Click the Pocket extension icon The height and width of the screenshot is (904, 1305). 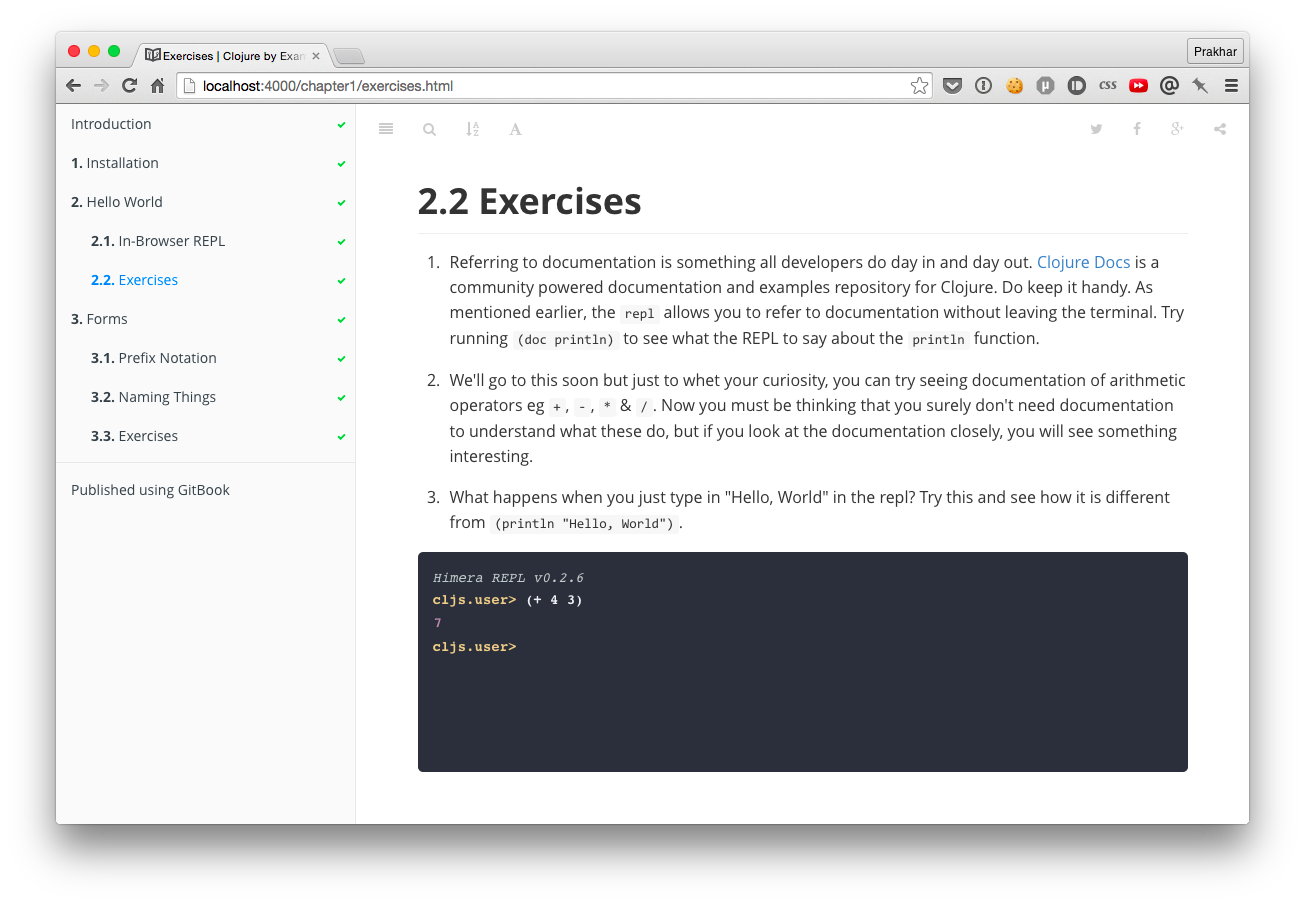click(953, 86)
